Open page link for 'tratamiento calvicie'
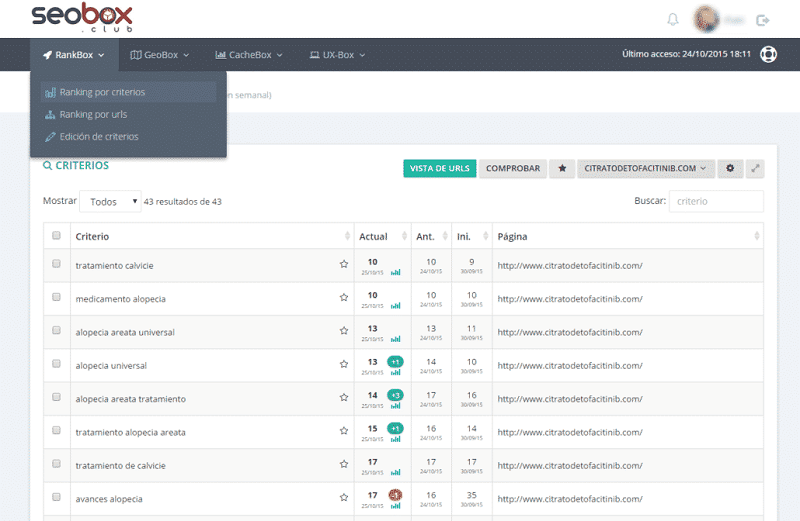Image resolution: width=800 pixels, height=521 pixels. click(570, 265)
